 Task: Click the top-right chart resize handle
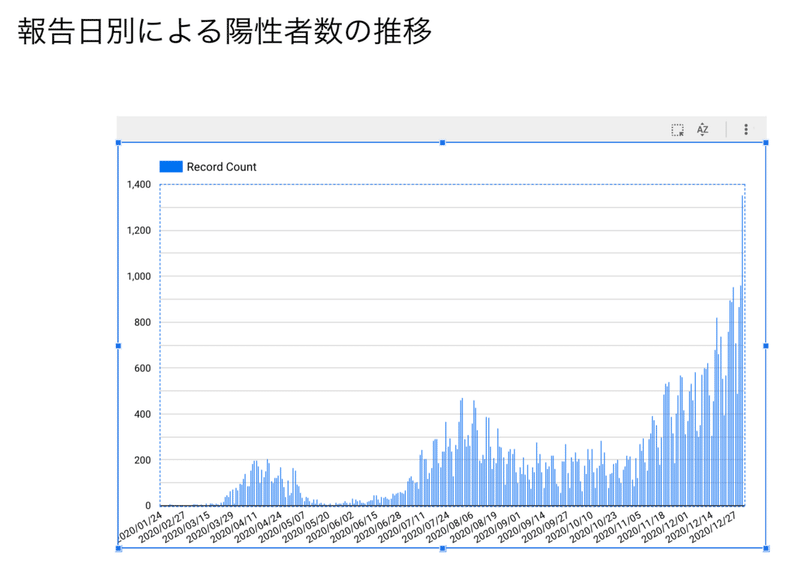(766, 143)
